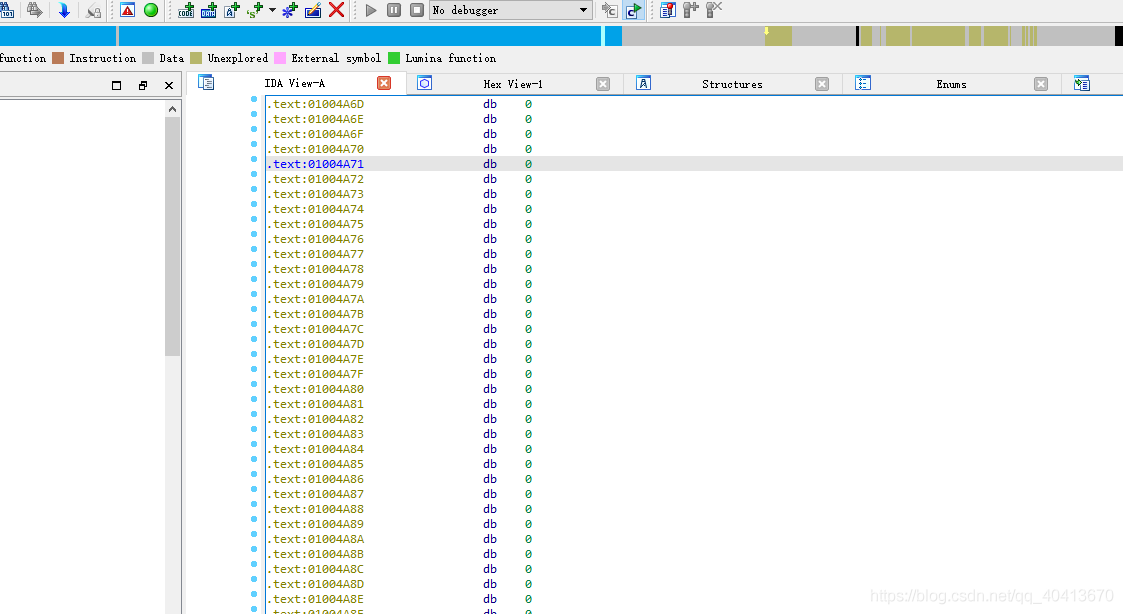Screen dimensions: 1123x614
Task: Switch to the Enums tab
Action: coord(951,84)
